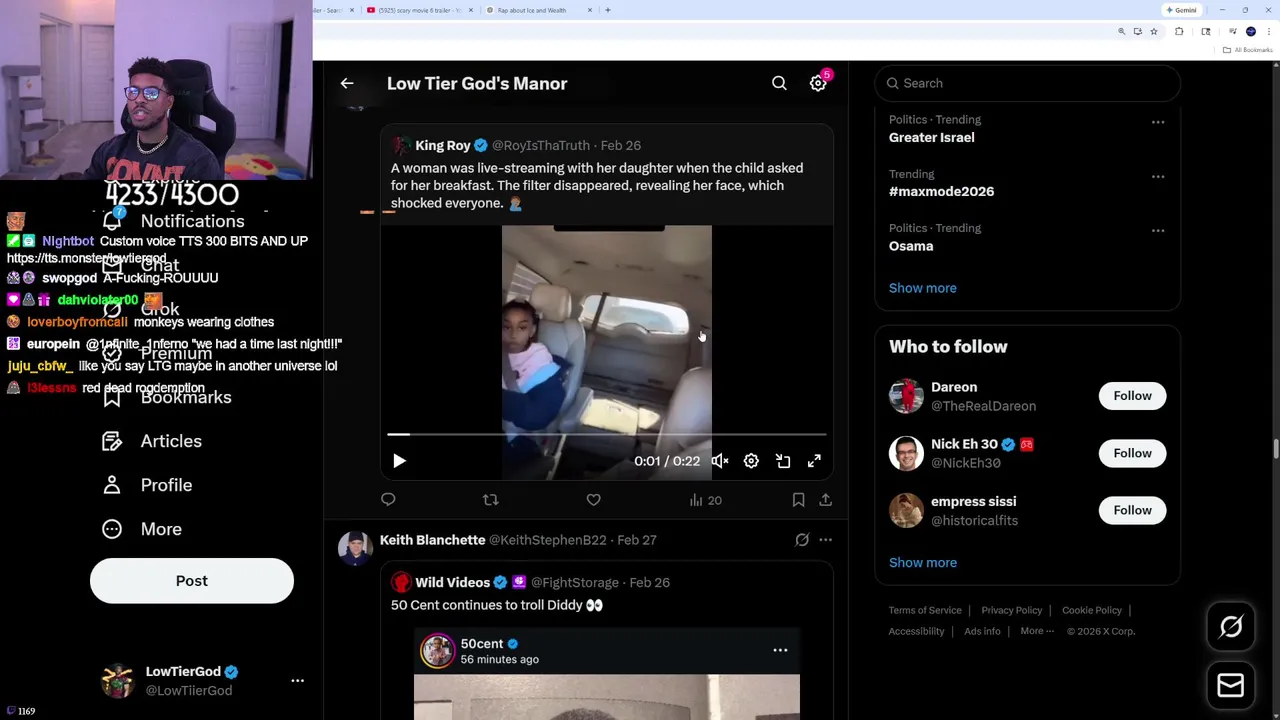Open LowTierGod account menu dots
This screenshot has height=720, width=1280.
point(297,680)
